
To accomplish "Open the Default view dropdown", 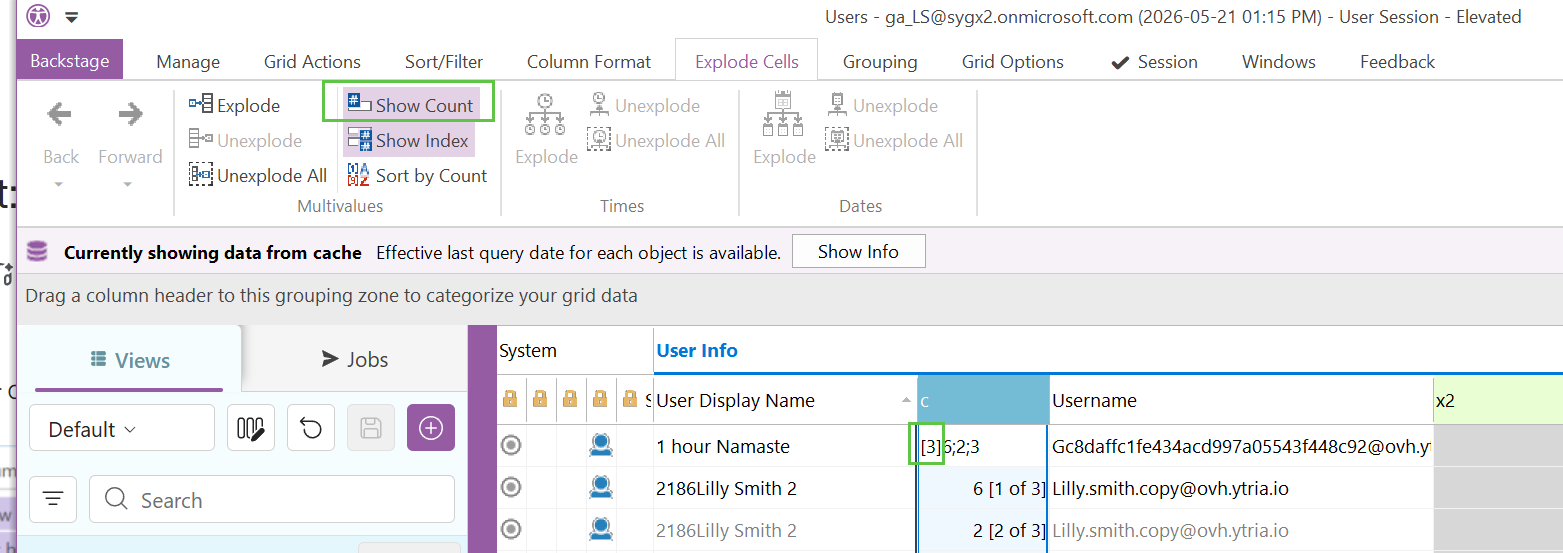I will [122, 429].
